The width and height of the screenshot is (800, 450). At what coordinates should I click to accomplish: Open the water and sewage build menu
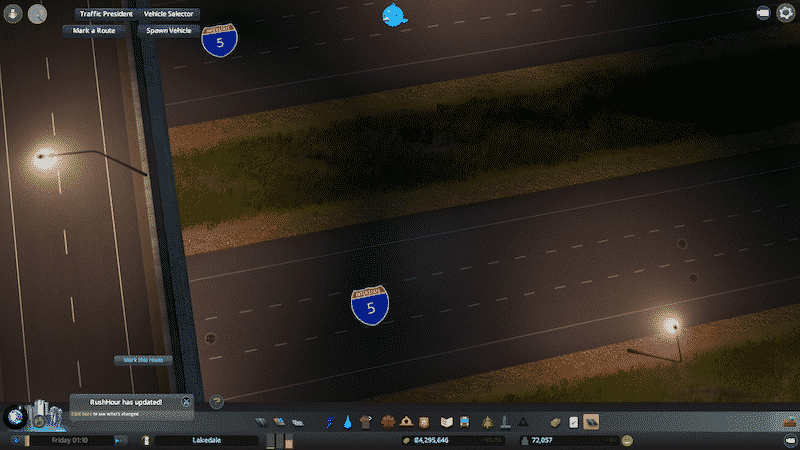click(346, 423)
